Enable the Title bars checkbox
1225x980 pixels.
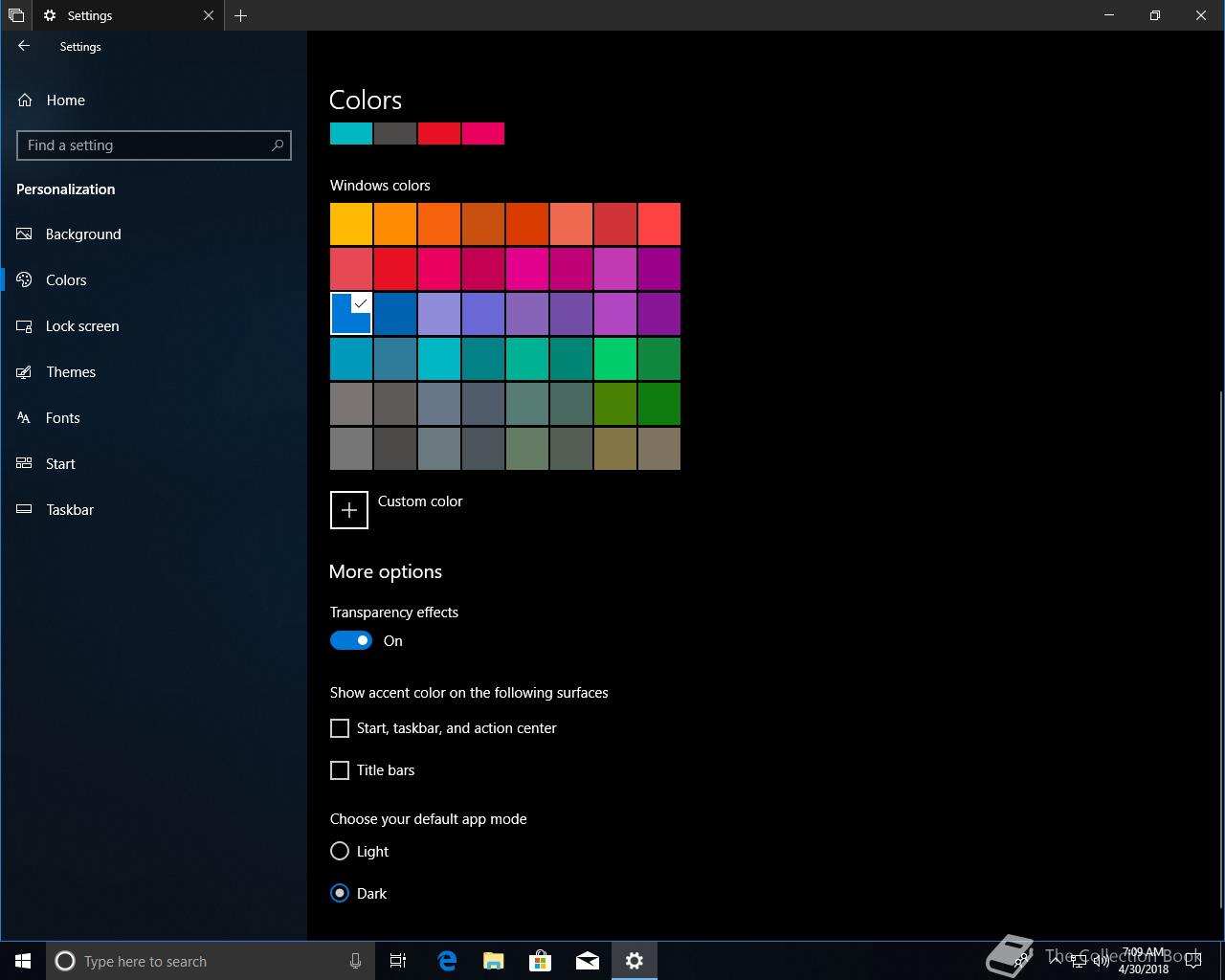(340, 770)
